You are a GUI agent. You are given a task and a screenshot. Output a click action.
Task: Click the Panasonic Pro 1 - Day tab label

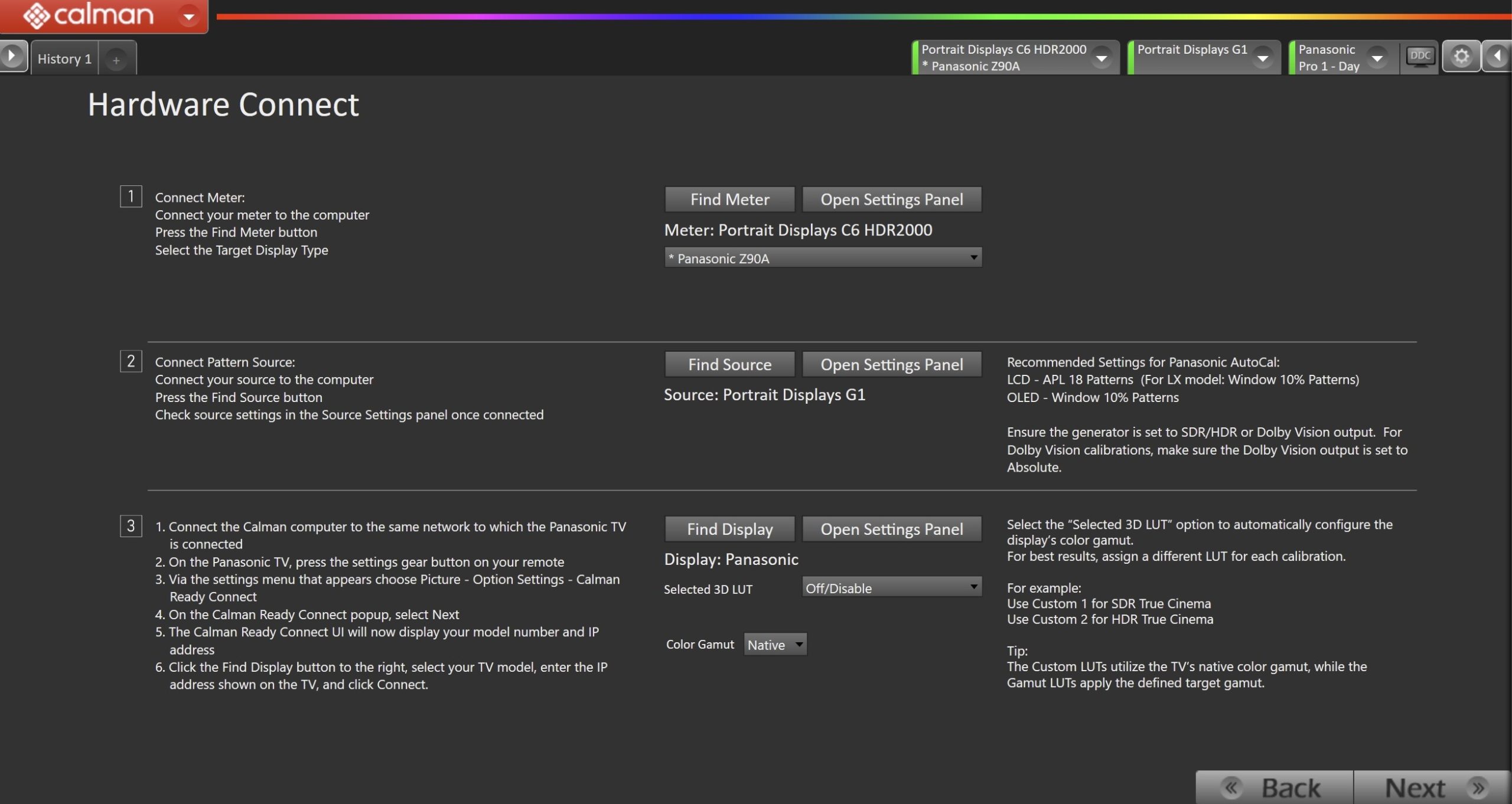pos(1329,57)
